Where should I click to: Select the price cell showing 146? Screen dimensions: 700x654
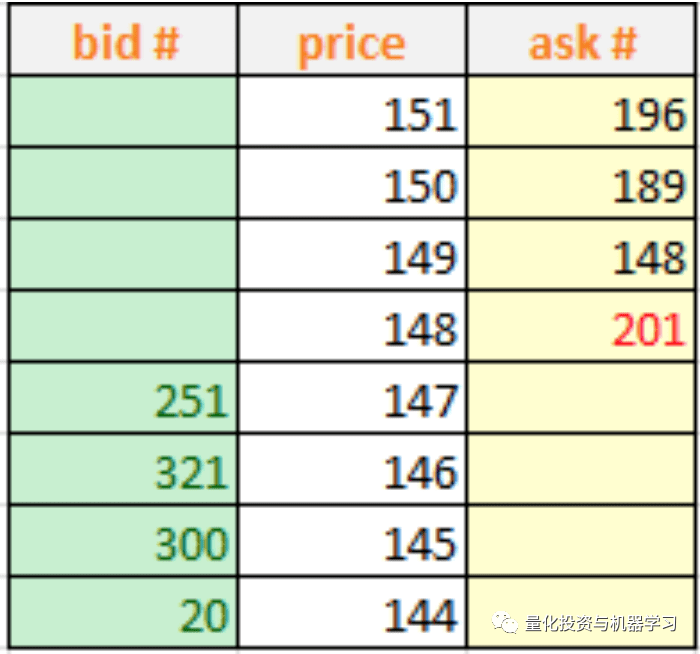point(352,470)
